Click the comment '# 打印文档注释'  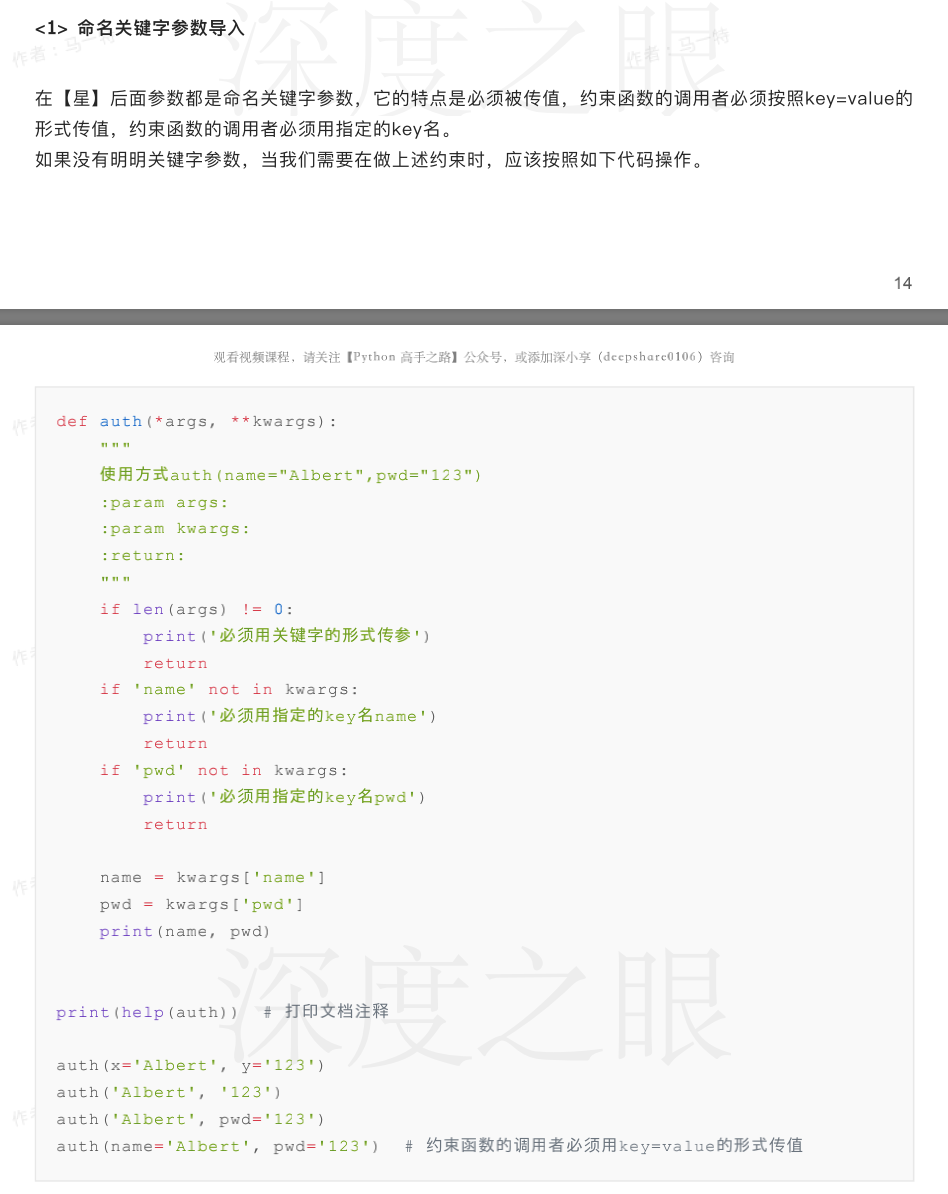[x=326, y=1011]
